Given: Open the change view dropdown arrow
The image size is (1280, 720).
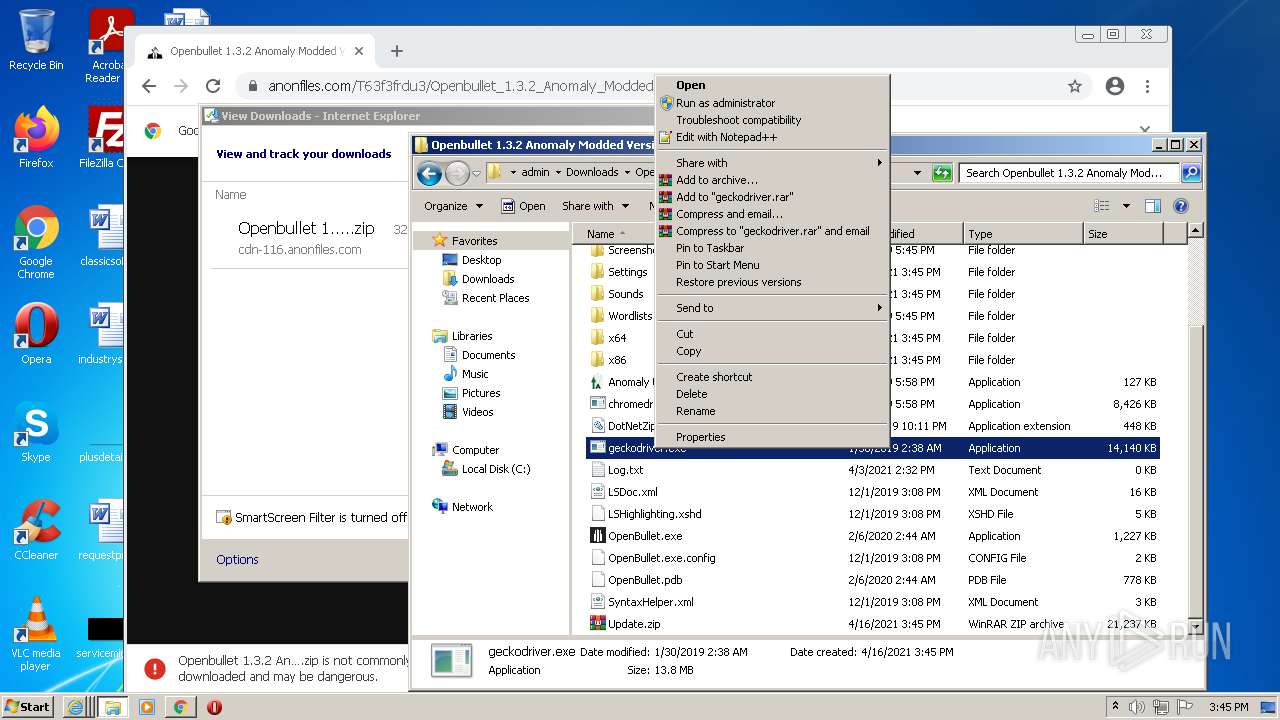Looking at the screenshot, I should point(1126,206).
